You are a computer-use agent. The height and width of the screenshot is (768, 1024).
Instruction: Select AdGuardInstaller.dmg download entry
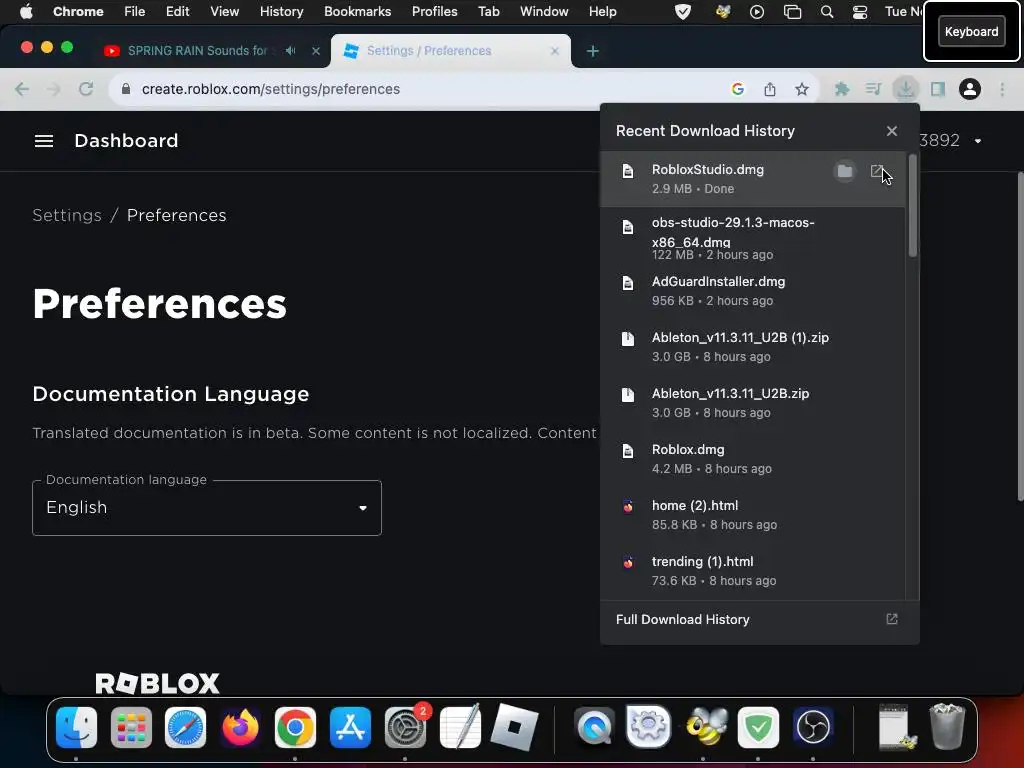[x=752, y=291]
